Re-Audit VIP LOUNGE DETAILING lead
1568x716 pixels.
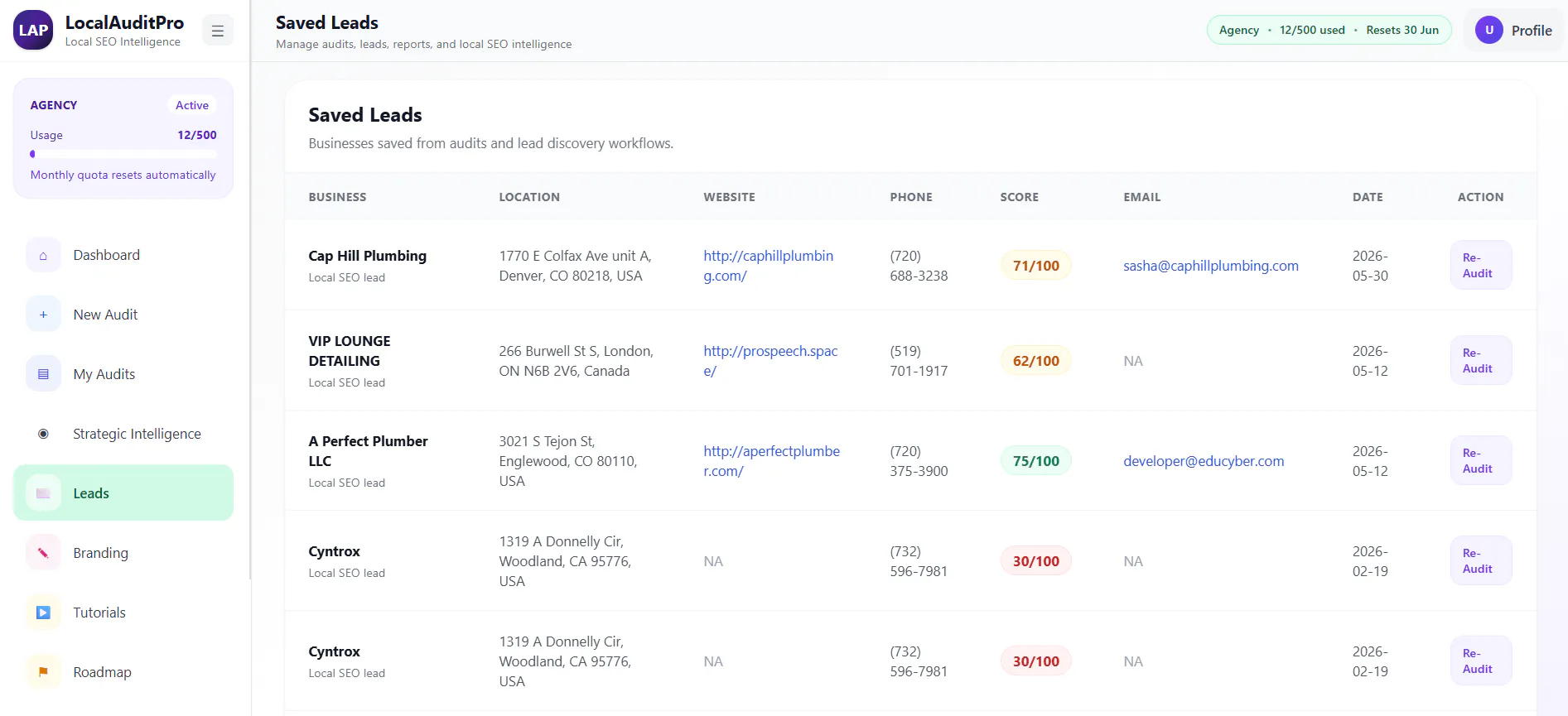(x=1480, y=360)
